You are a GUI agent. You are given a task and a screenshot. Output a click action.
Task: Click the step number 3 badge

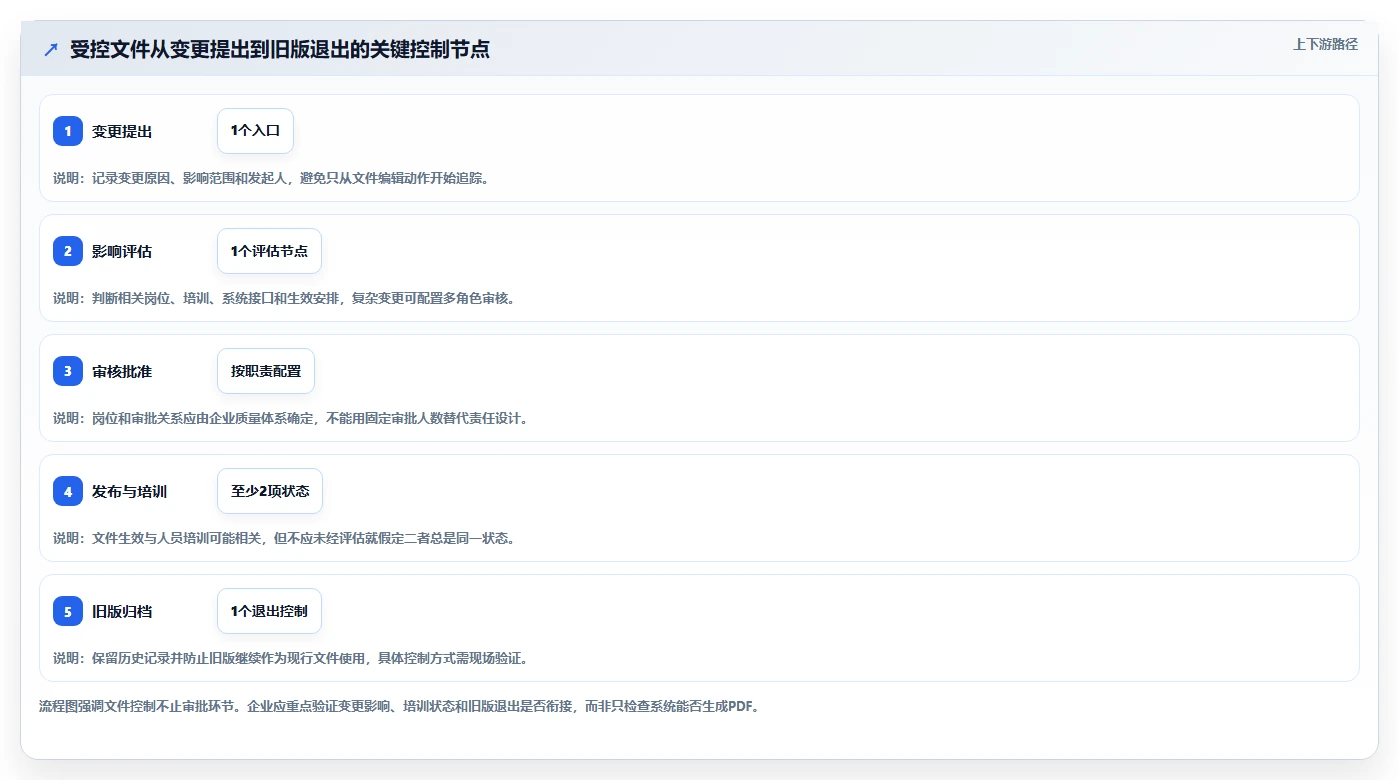point(68,371)
